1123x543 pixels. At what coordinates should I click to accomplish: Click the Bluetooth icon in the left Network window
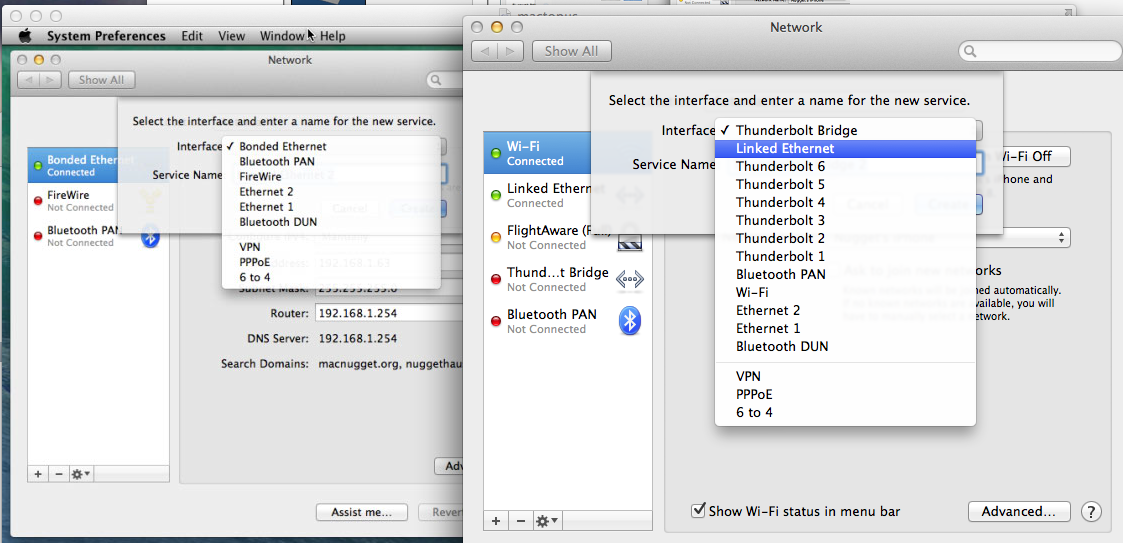(150, 236)
